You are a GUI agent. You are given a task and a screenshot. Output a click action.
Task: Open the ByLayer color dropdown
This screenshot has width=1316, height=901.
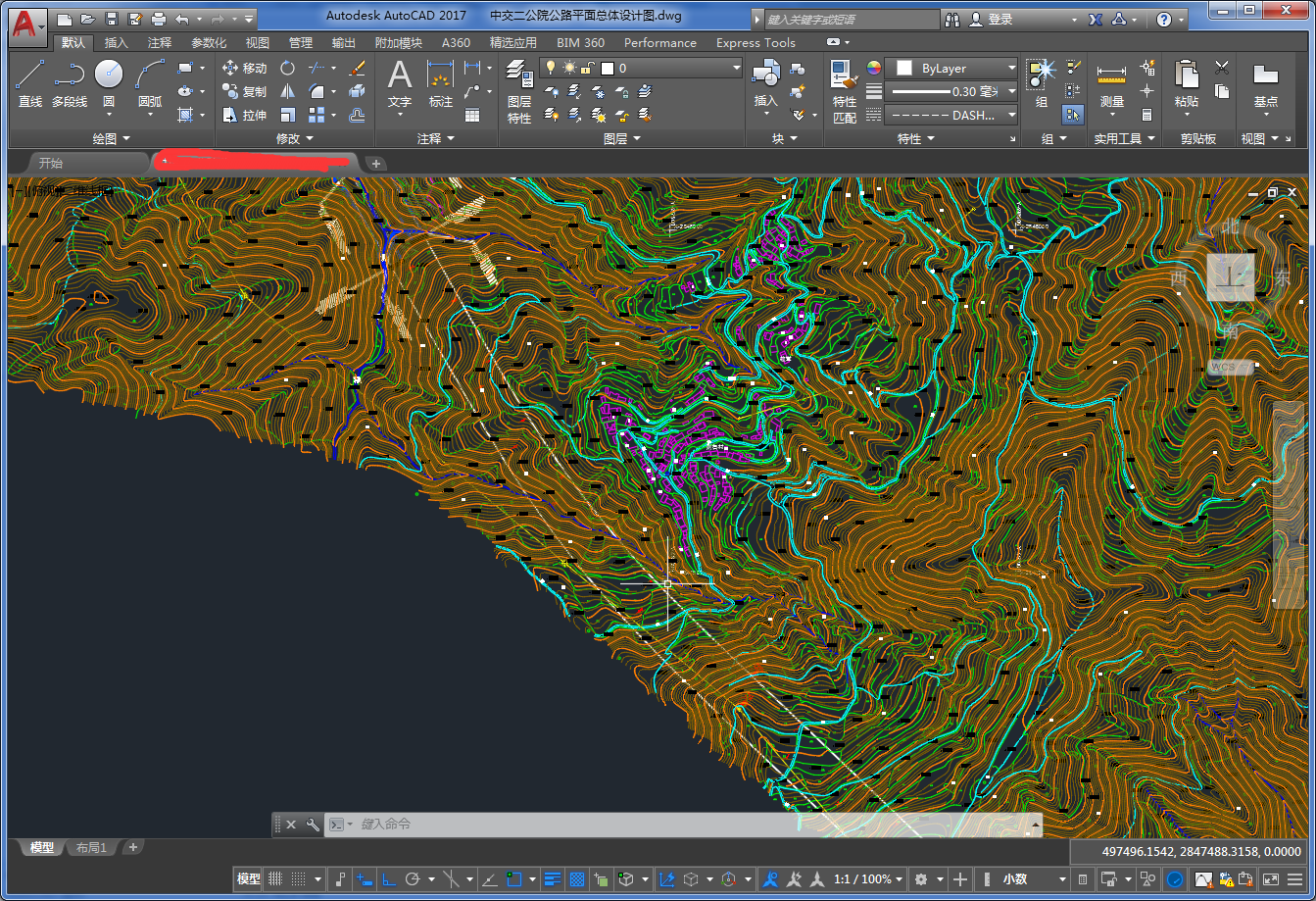(x=952, y=68)
